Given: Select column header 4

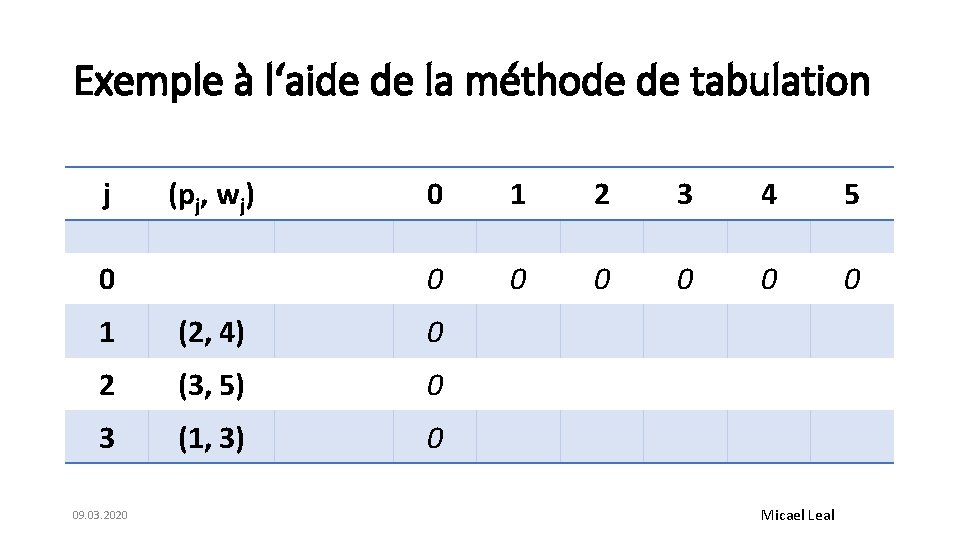Looking at the screenshot, I should tap(769, 195).
